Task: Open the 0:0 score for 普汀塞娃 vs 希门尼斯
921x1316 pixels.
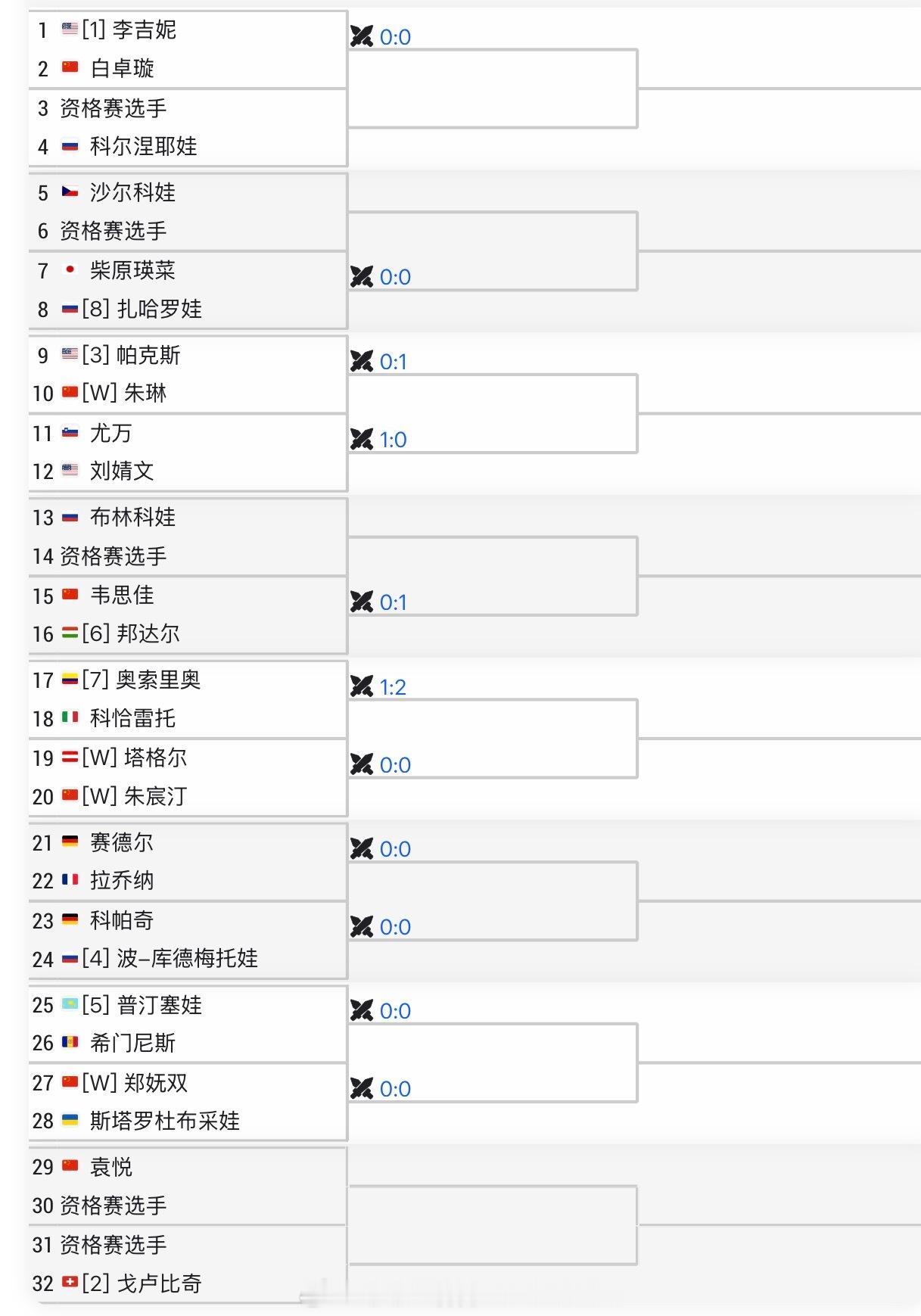Action: coord(395,1011)
